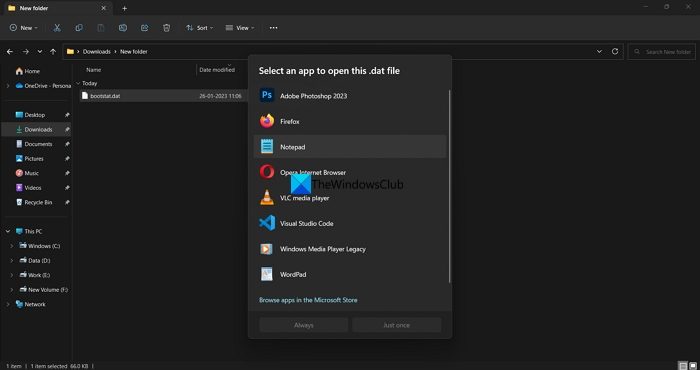Open the View dropdown
This screenshot has height=370, width=700.
240,28
